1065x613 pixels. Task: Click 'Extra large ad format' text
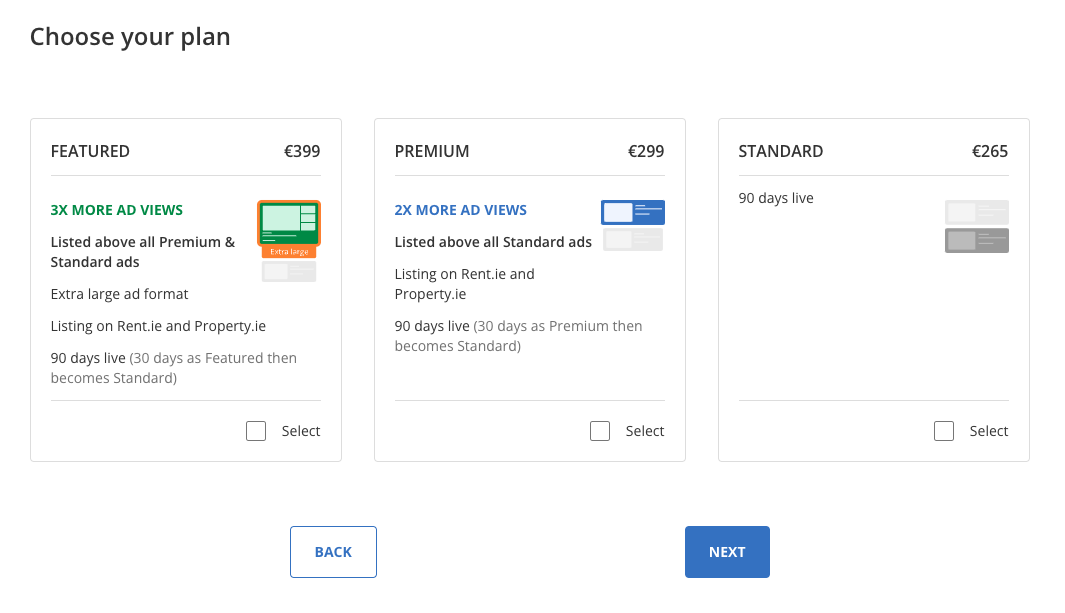(x=120, y=294)
